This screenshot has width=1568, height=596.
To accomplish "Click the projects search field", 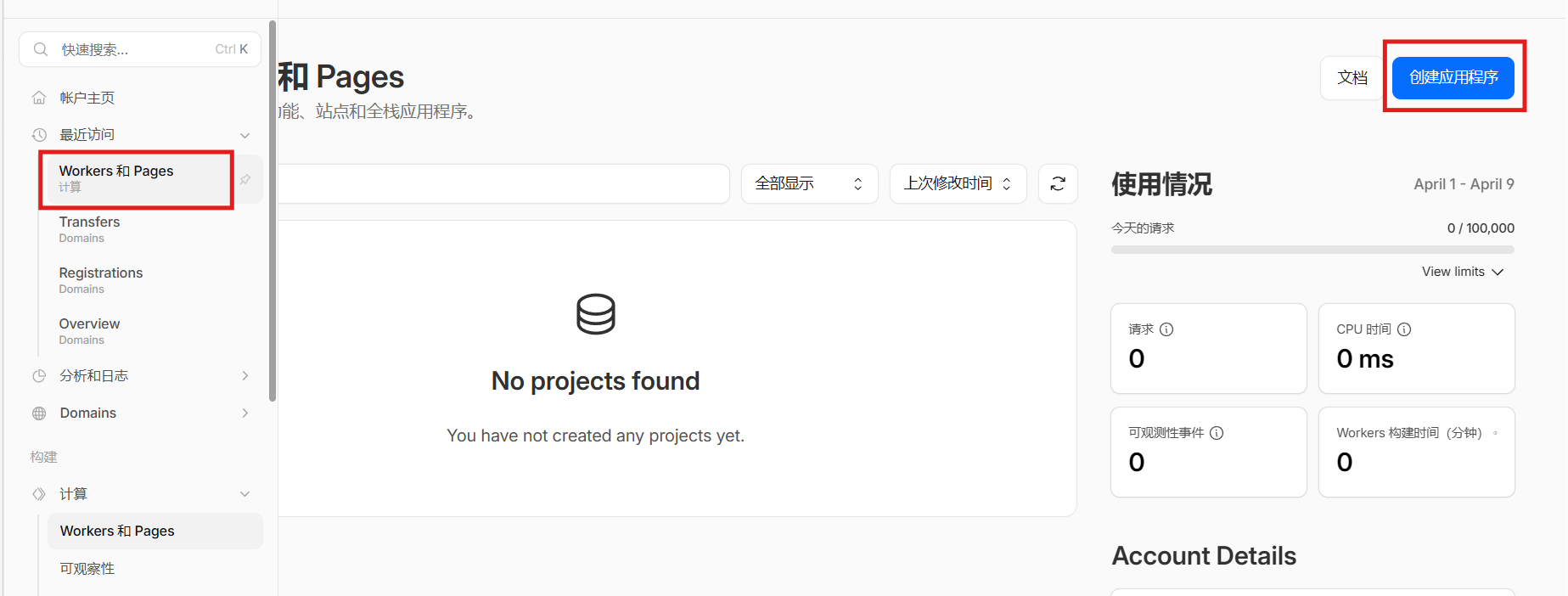I will point(503,183).
